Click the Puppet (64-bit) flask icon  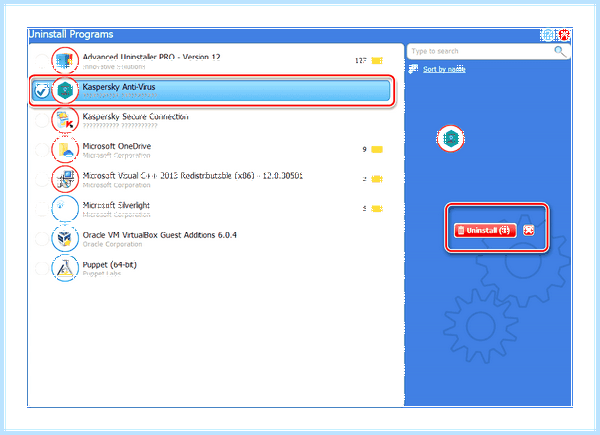(65, 268)
